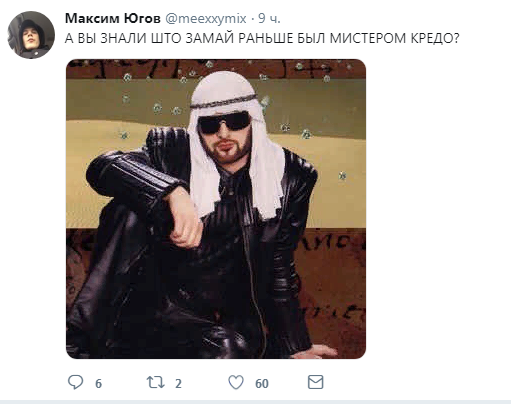
Task: Send tweet via the envelope message icon
Action: coord(315,382)
